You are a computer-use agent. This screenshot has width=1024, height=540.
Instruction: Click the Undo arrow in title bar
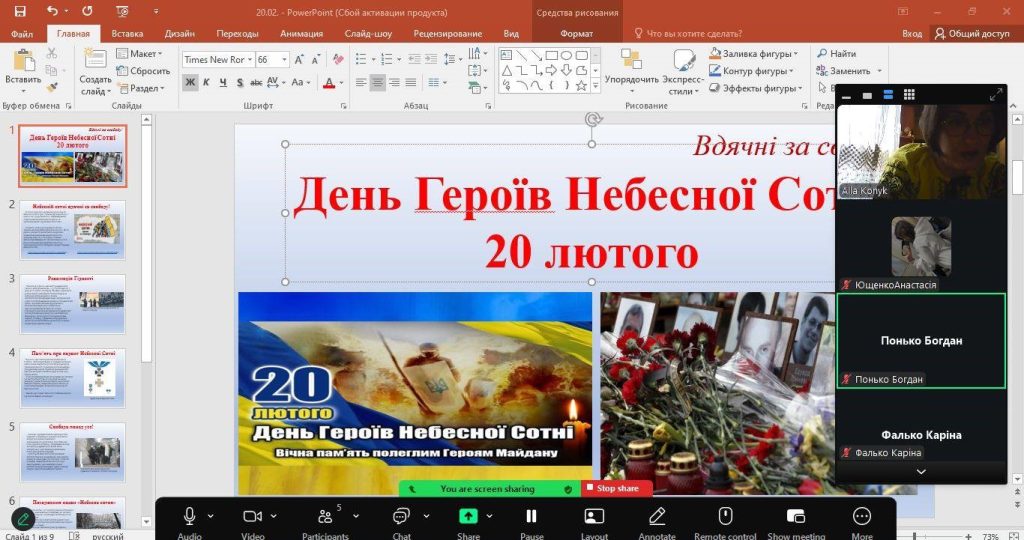pyautogui.click(x=52, y=11)
